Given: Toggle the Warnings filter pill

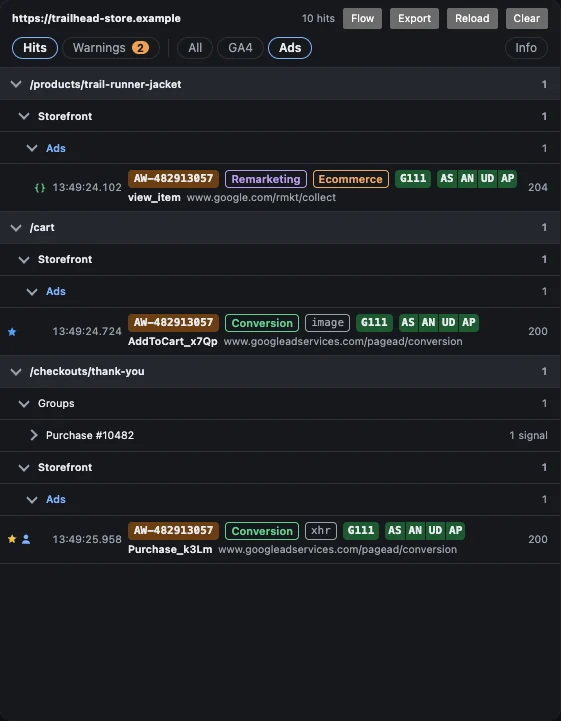Looking at the screenshot, I should pos(111,48).
